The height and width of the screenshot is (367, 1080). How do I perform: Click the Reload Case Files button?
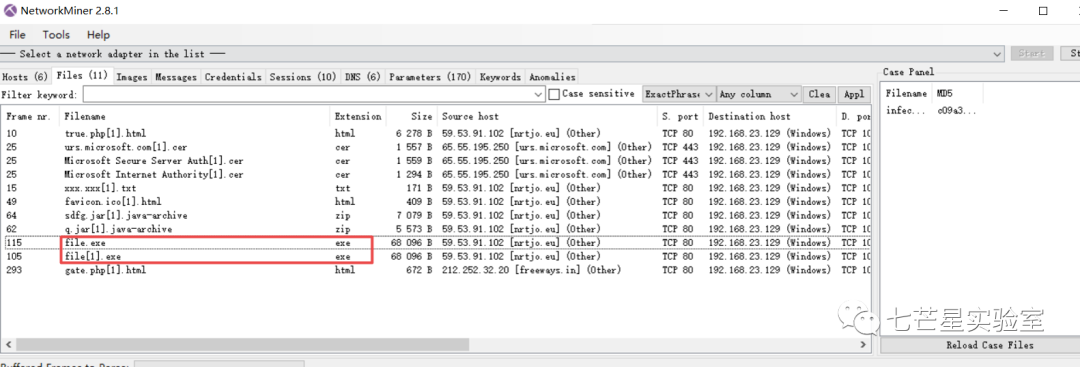pyautogui.click(x=990, y=345)
